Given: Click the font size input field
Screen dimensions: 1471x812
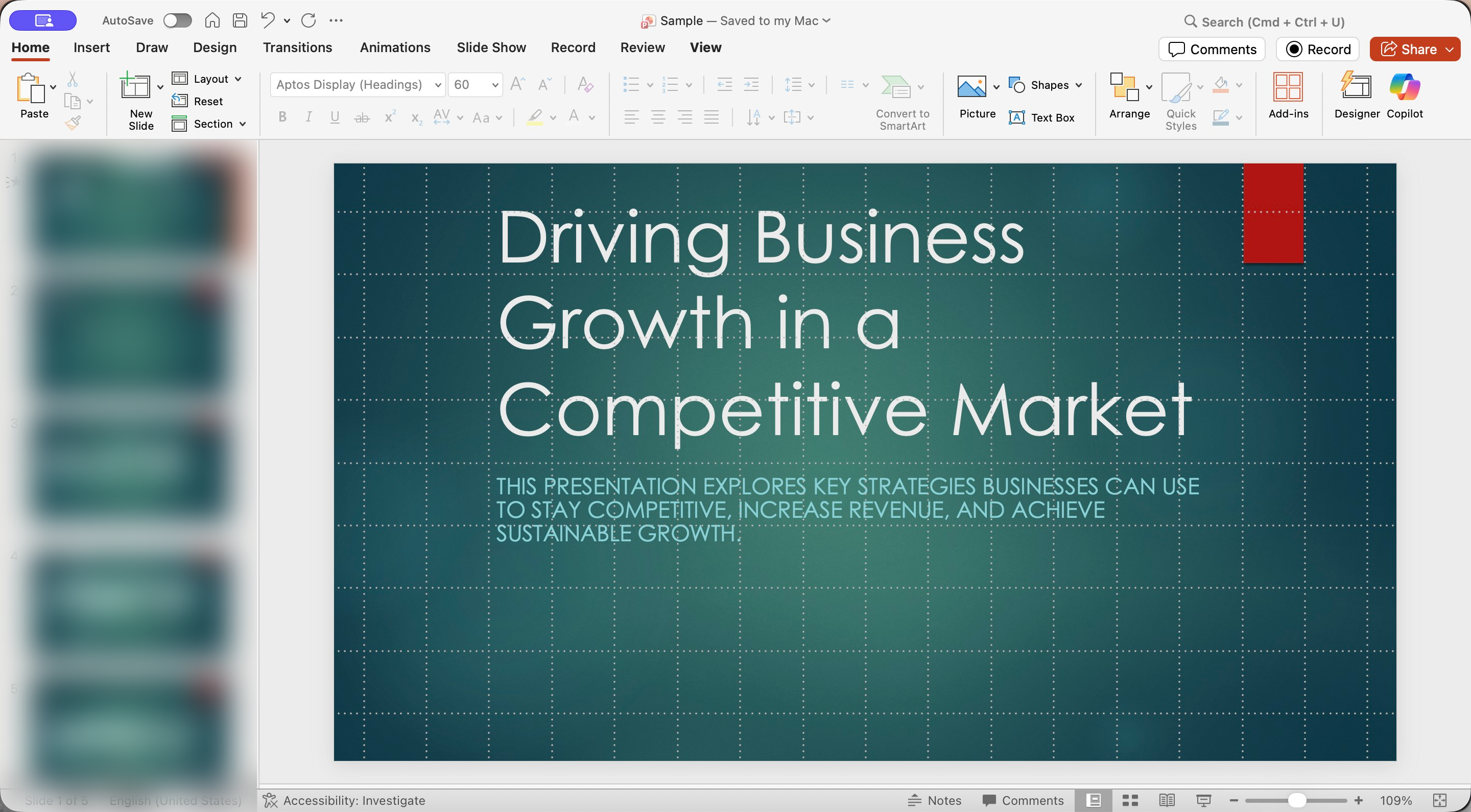Looking at the screenshot, I should pos(468,85).
